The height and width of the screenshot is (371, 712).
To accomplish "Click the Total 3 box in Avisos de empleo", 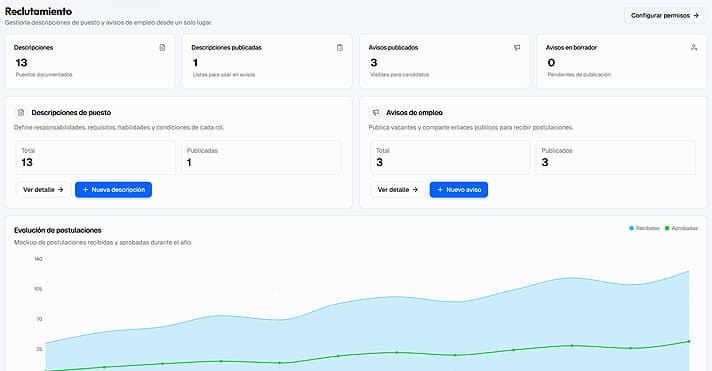I will coord(450,158).
